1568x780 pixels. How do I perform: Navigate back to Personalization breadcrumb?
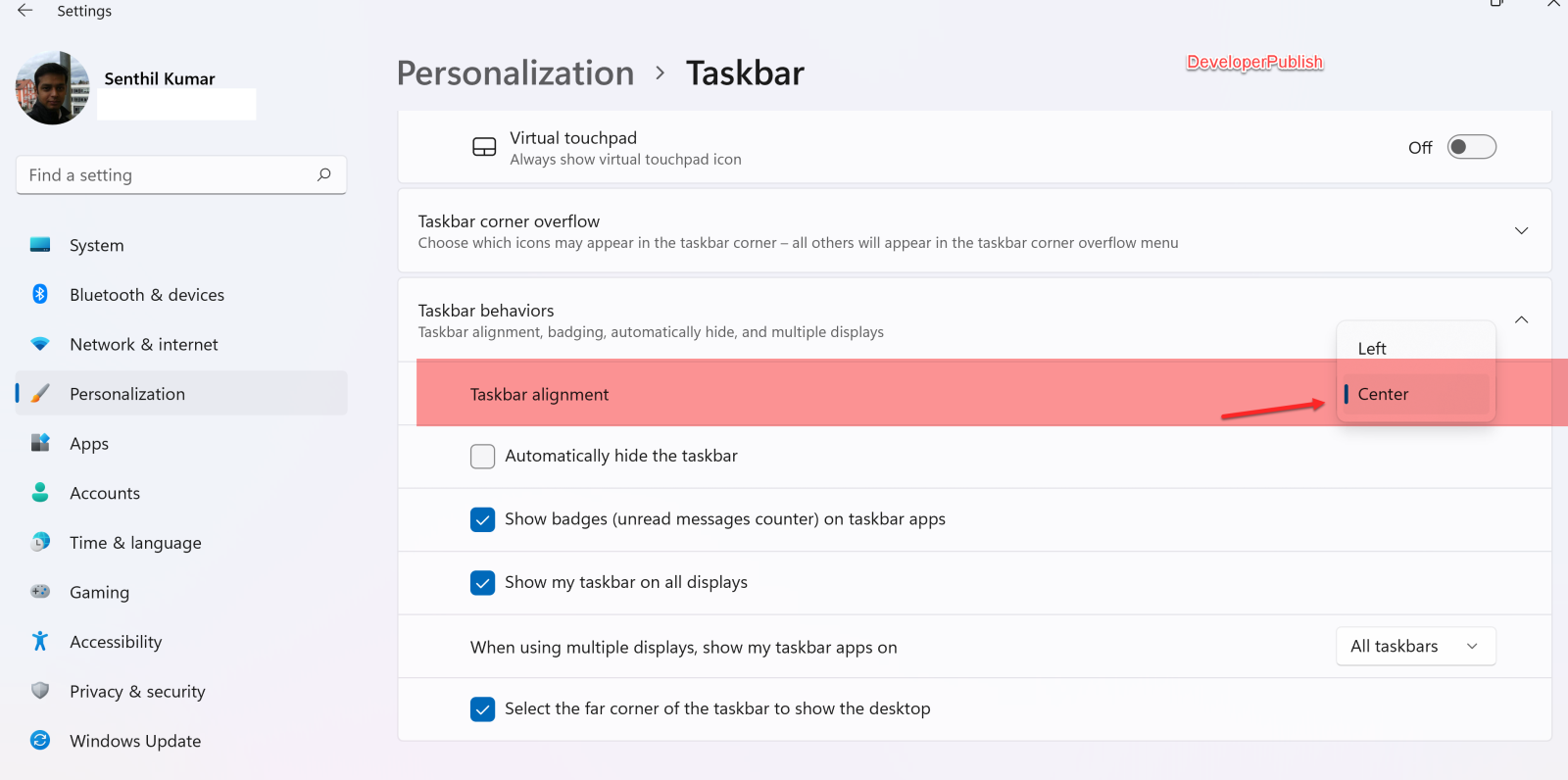pos(514,73)
